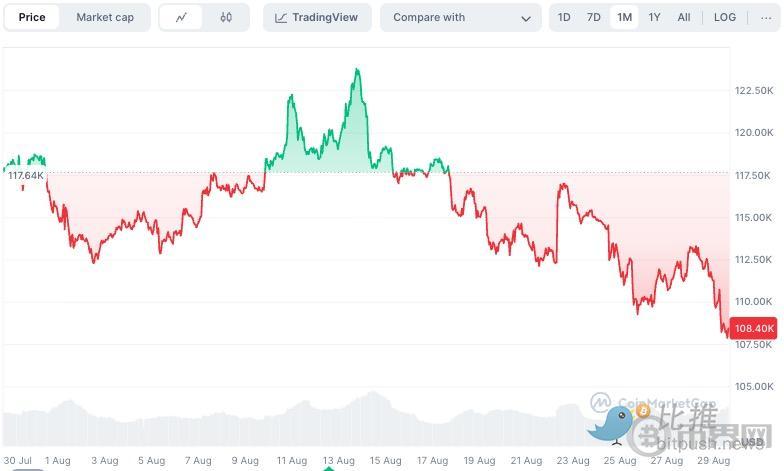Click the 117.64K baseline price label

click(26, 175)
